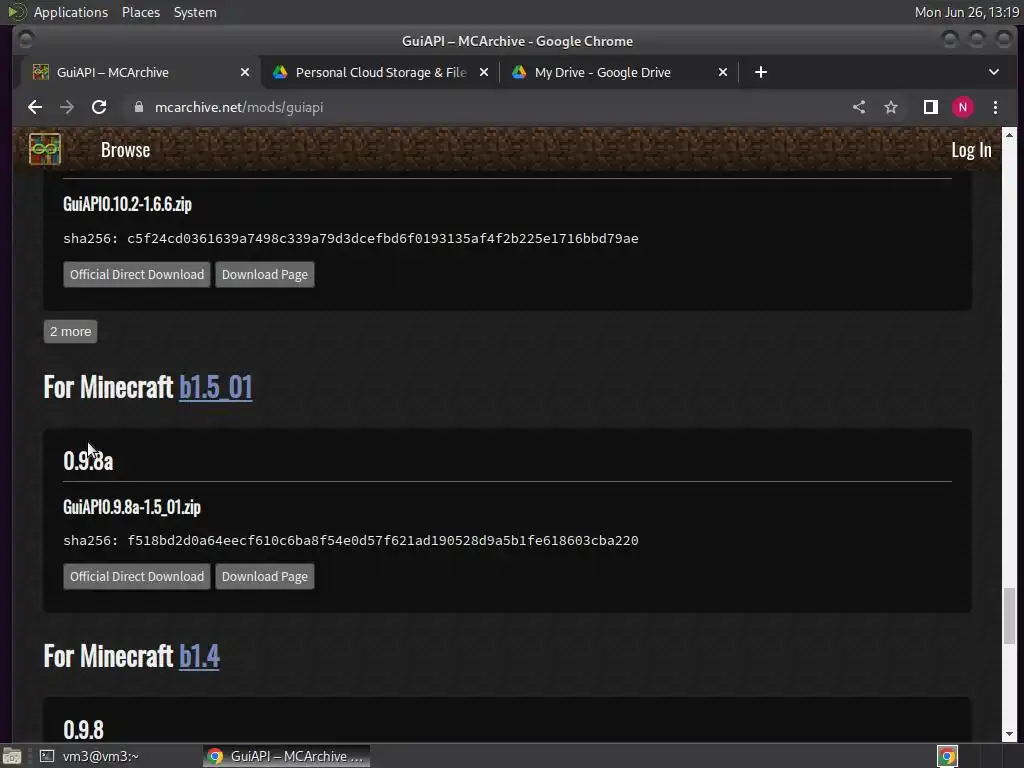The width and height of the screenshot is (1024, 768).
Task: Open the Chrome profile avatar N
Action: click(x=963, y=107)
